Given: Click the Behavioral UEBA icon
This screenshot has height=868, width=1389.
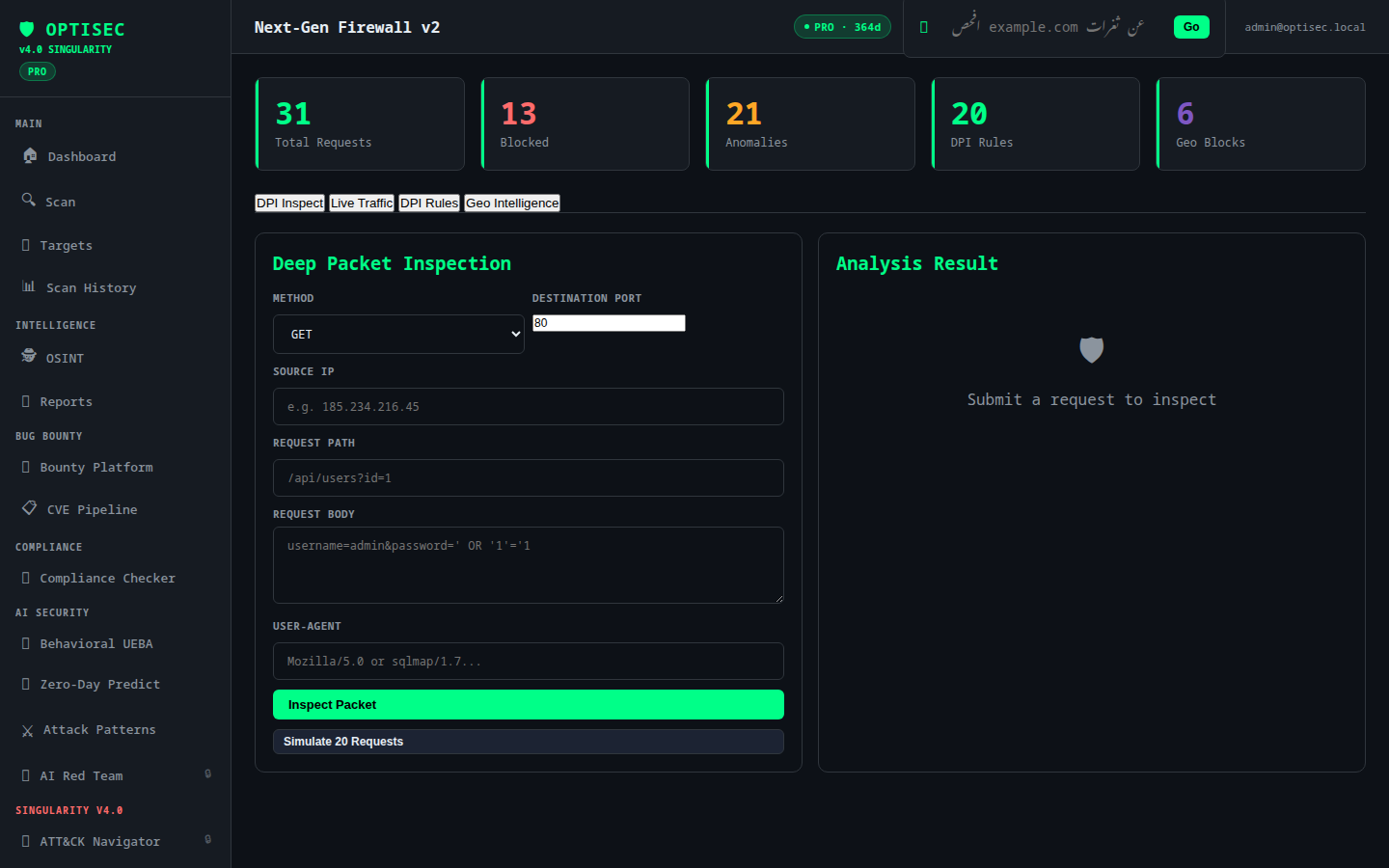Looking at the screenshot, I should (26, 643).
